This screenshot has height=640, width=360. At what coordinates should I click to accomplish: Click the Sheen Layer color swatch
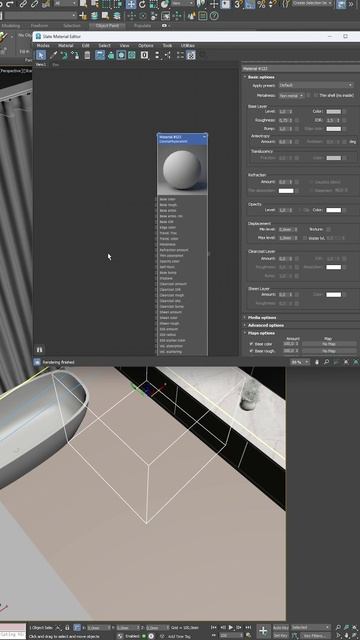(333, 295)
